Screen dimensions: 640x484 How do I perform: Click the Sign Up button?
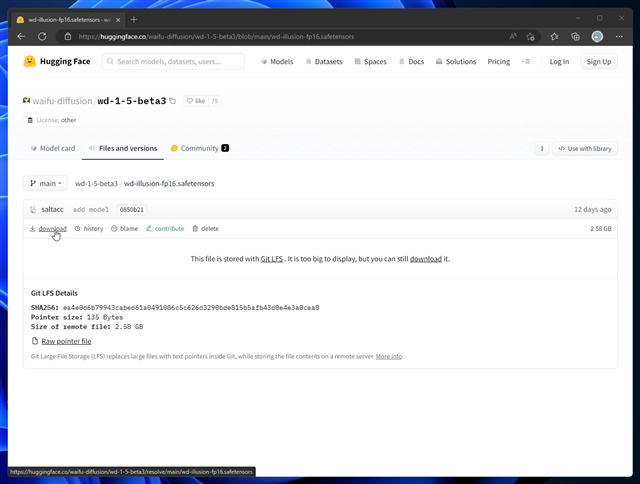coord(599,62)
